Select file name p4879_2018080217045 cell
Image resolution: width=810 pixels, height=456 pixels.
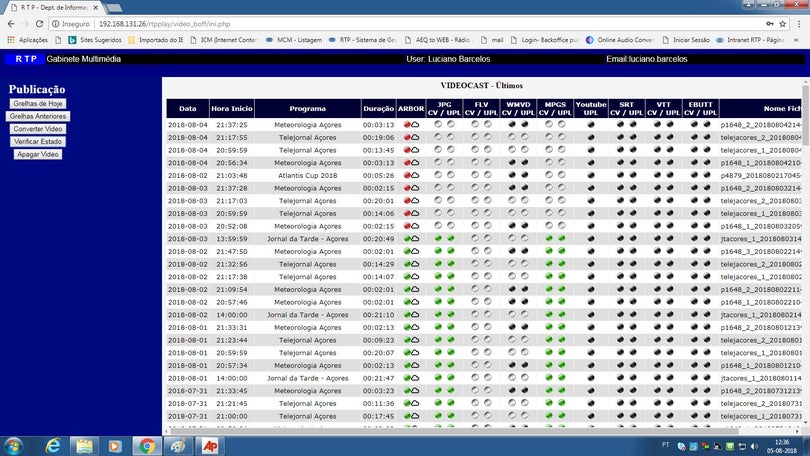(x=761, y=176)
